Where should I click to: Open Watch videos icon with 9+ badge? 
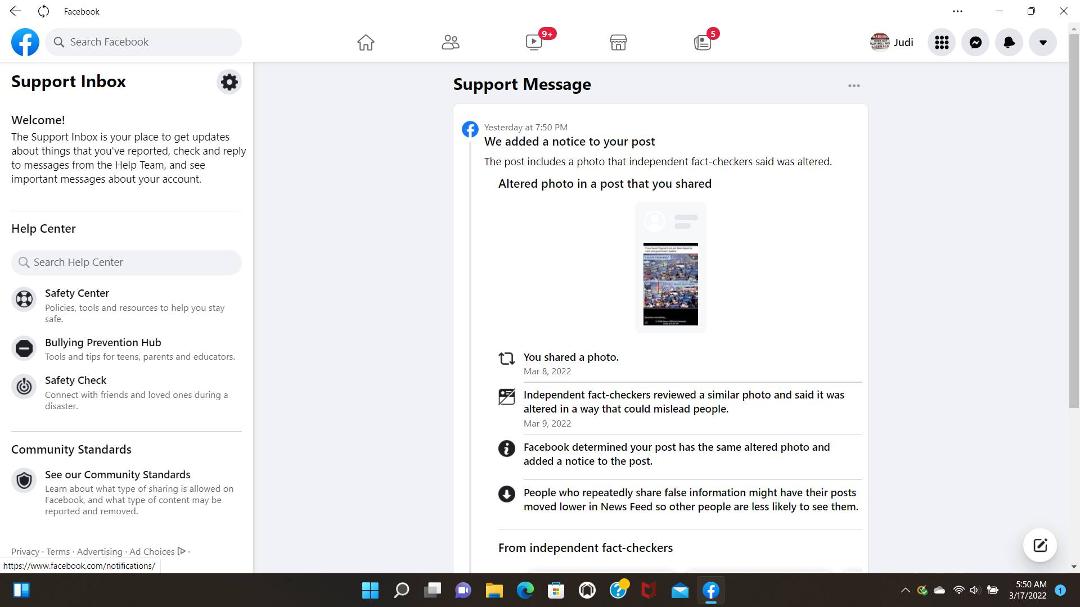[x=534, y=42]
